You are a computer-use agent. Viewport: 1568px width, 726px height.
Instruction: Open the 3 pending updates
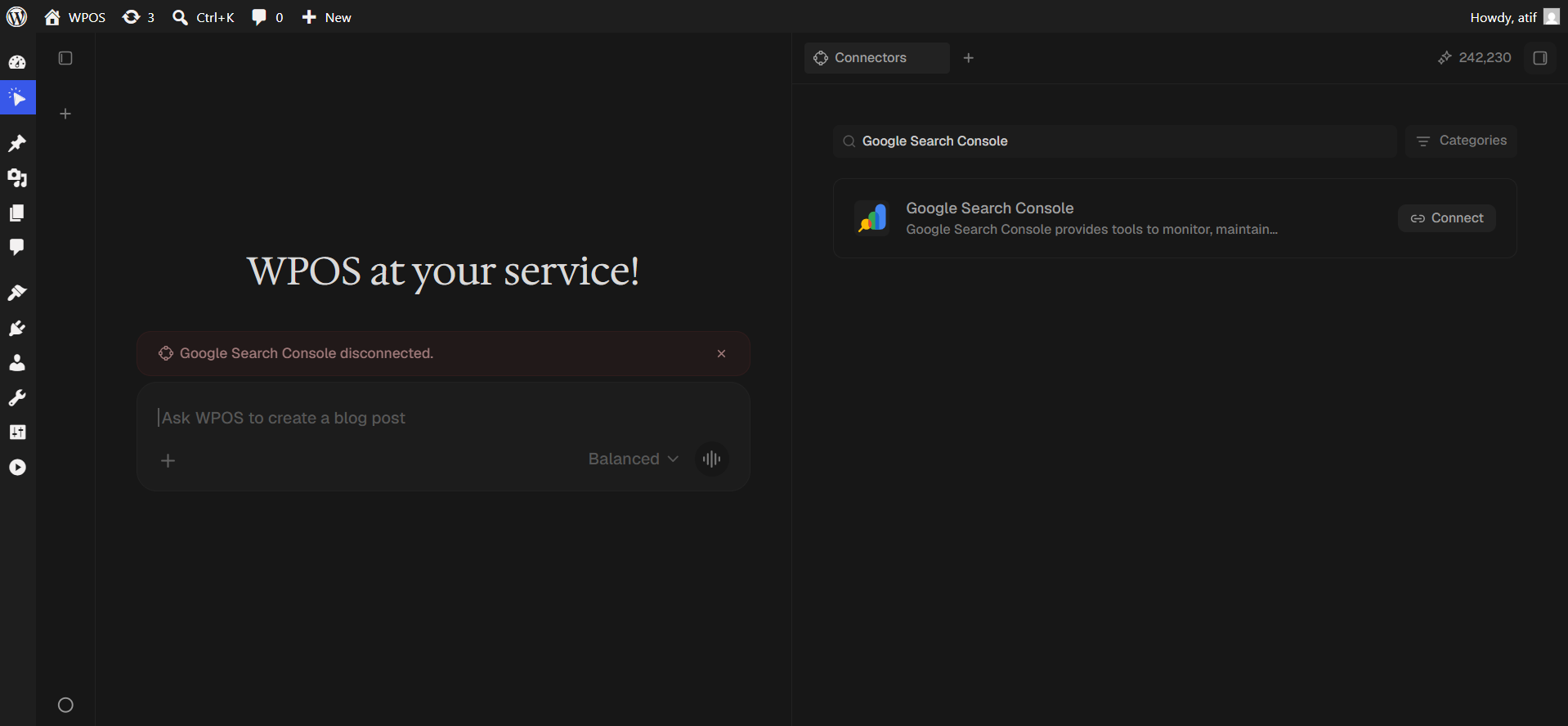(138, 17)
